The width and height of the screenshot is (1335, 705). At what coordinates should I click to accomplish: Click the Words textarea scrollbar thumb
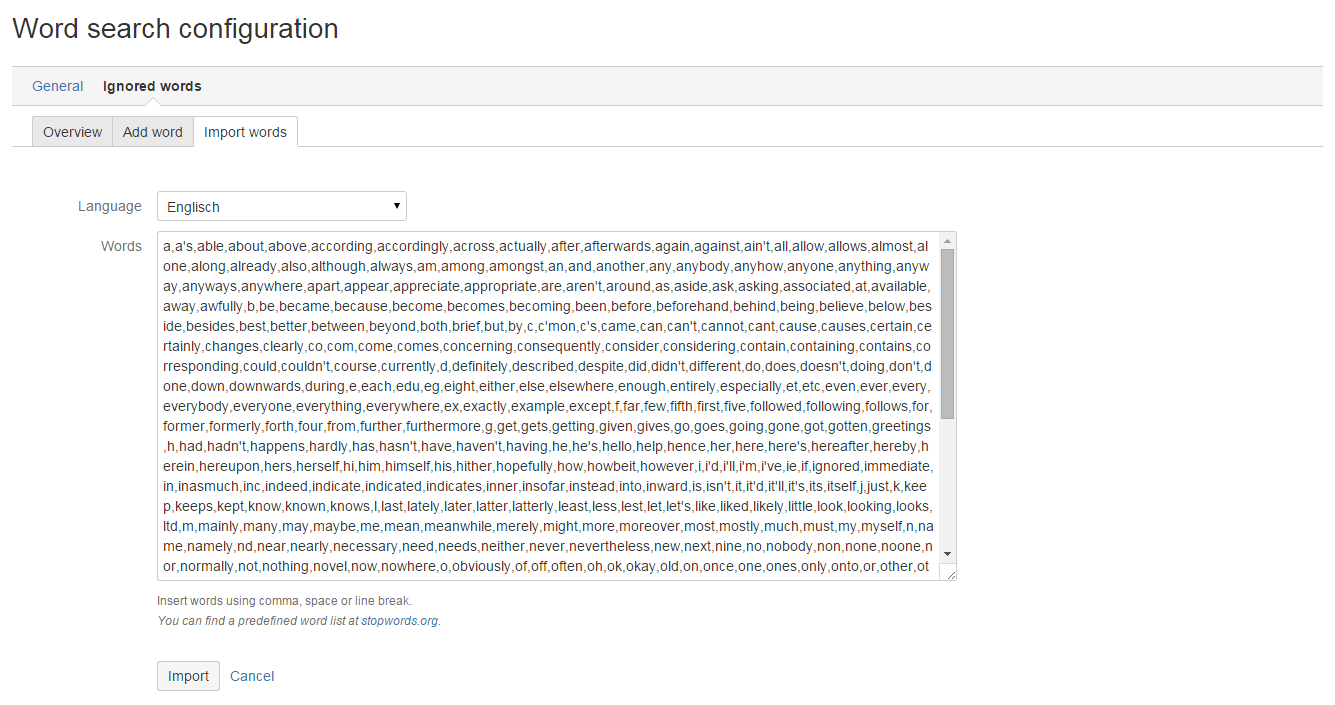point(948,332)
